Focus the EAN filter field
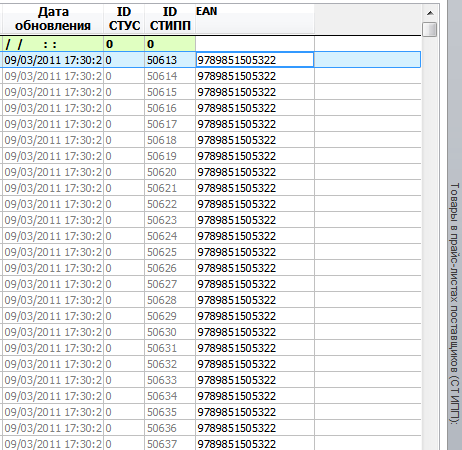This screenshot has width=462, height=450. 255,44
